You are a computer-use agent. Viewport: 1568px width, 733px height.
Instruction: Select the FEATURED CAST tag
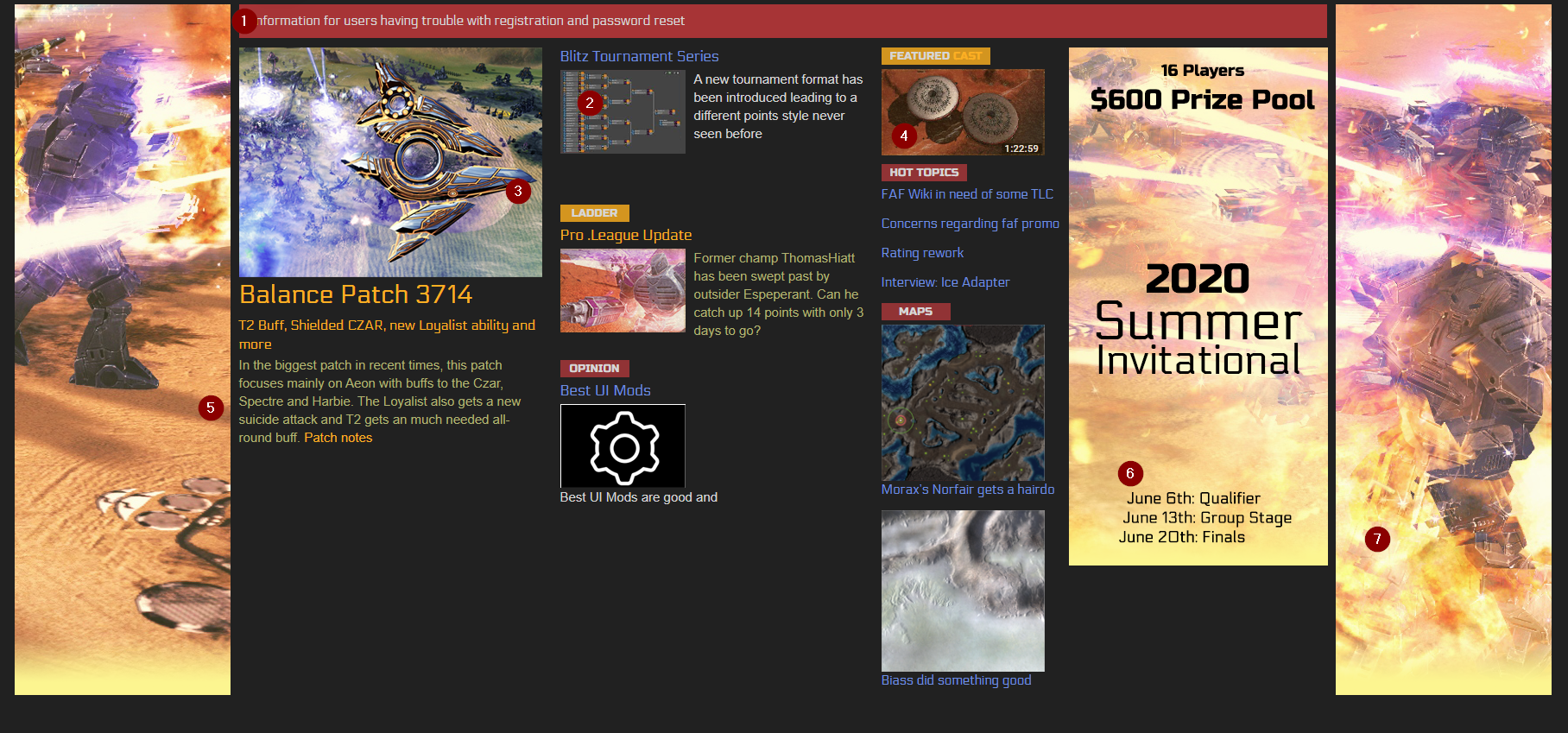tap(935, 56)
